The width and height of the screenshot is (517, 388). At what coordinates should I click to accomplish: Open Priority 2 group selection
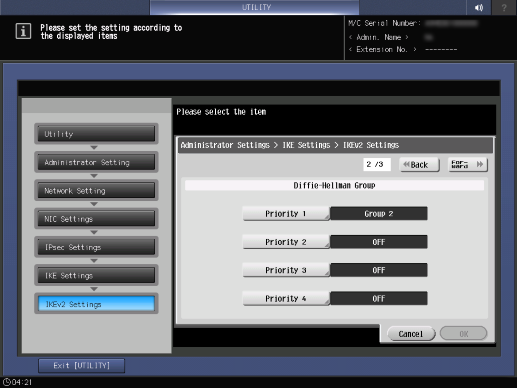click(x=286, y=242)
